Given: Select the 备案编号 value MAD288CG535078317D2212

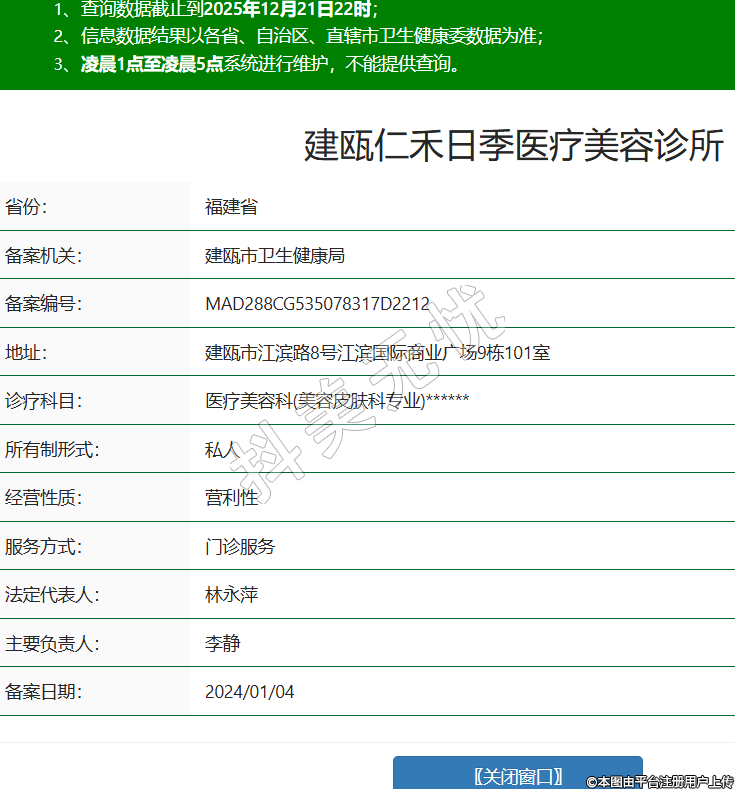Looking at the screenshot, I should tap(317, 304).
